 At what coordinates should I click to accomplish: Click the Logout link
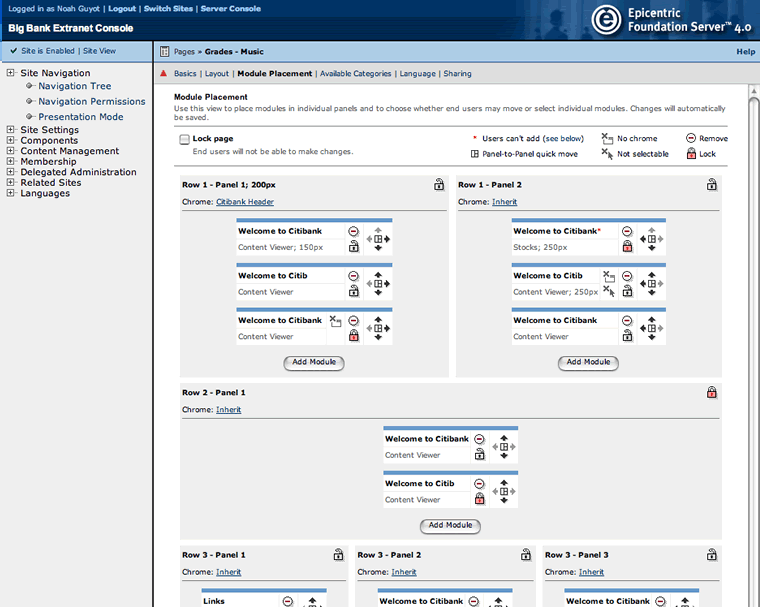(122, 9)
